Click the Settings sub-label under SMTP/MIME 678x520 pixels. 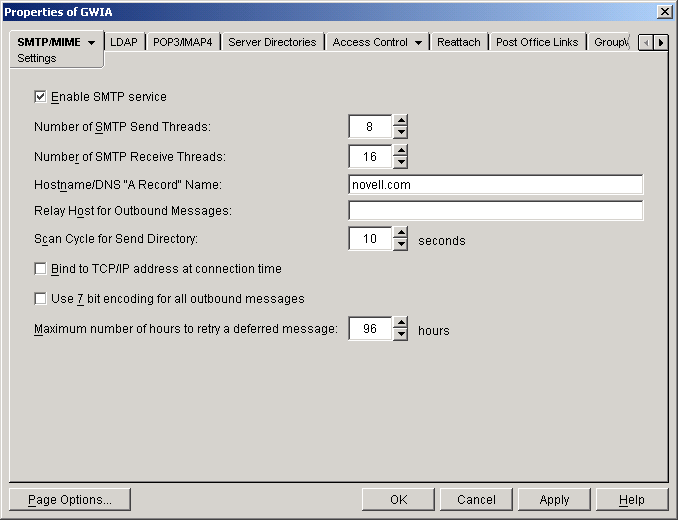[37, 58]
